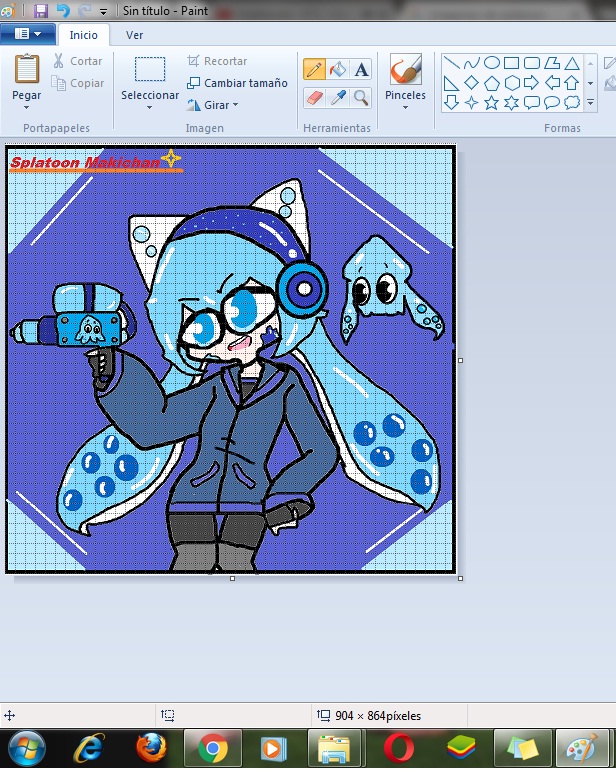Show the next row of the shapes gallery
Screen dimensions: 616x778
[x=590, y=83]
